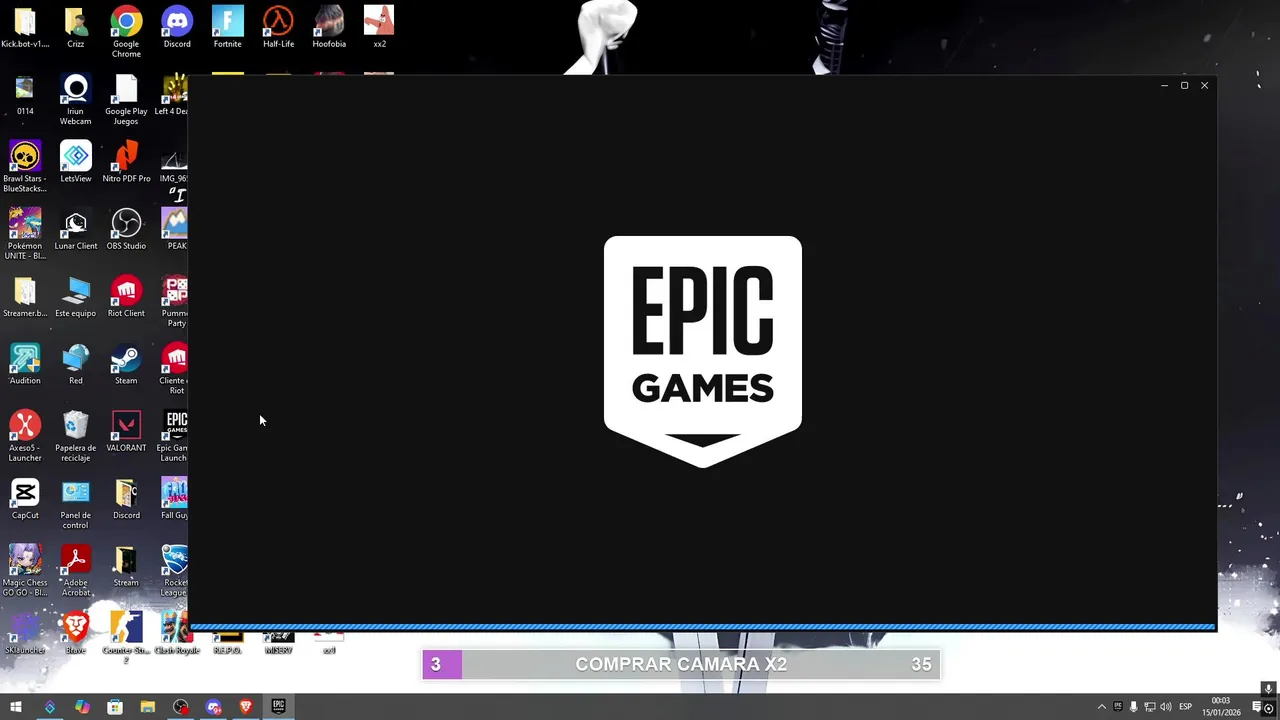The width and height of the screenshot is (1280, 720).
Task: Open Clash Royale desktop shortcut
Action: pos(177,633)
